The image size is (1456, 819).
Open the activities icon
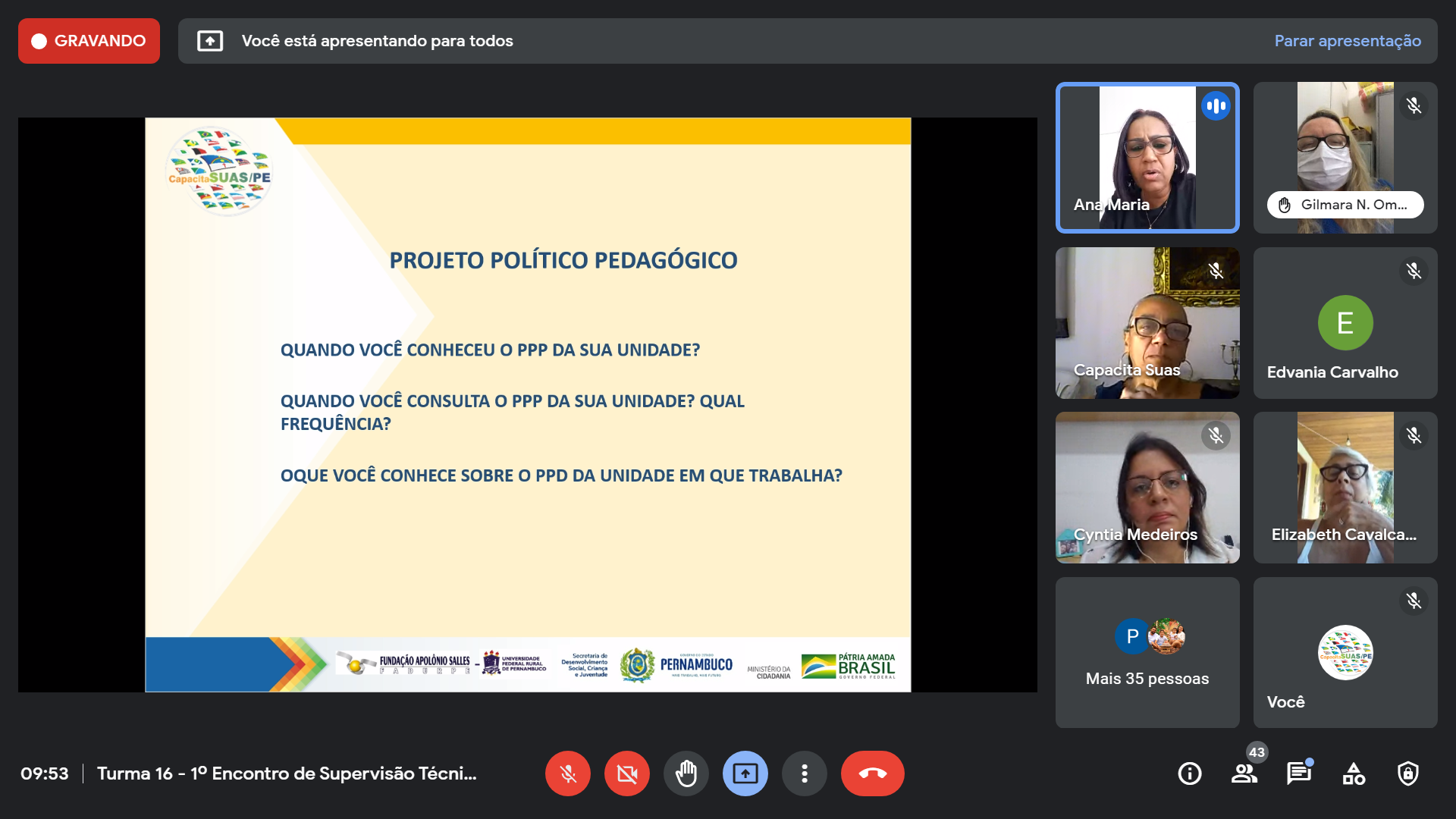click(x=1353, y=773)
